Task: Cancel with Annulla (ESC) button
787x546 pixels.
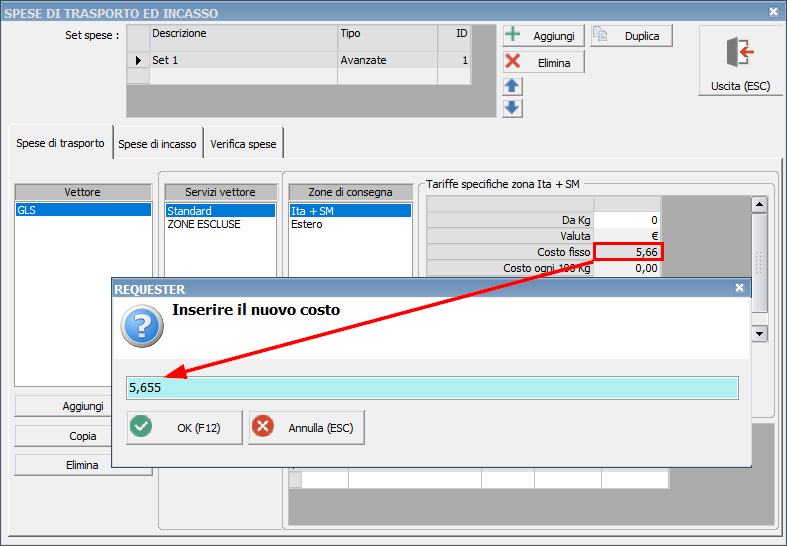Action: point(307,428)
